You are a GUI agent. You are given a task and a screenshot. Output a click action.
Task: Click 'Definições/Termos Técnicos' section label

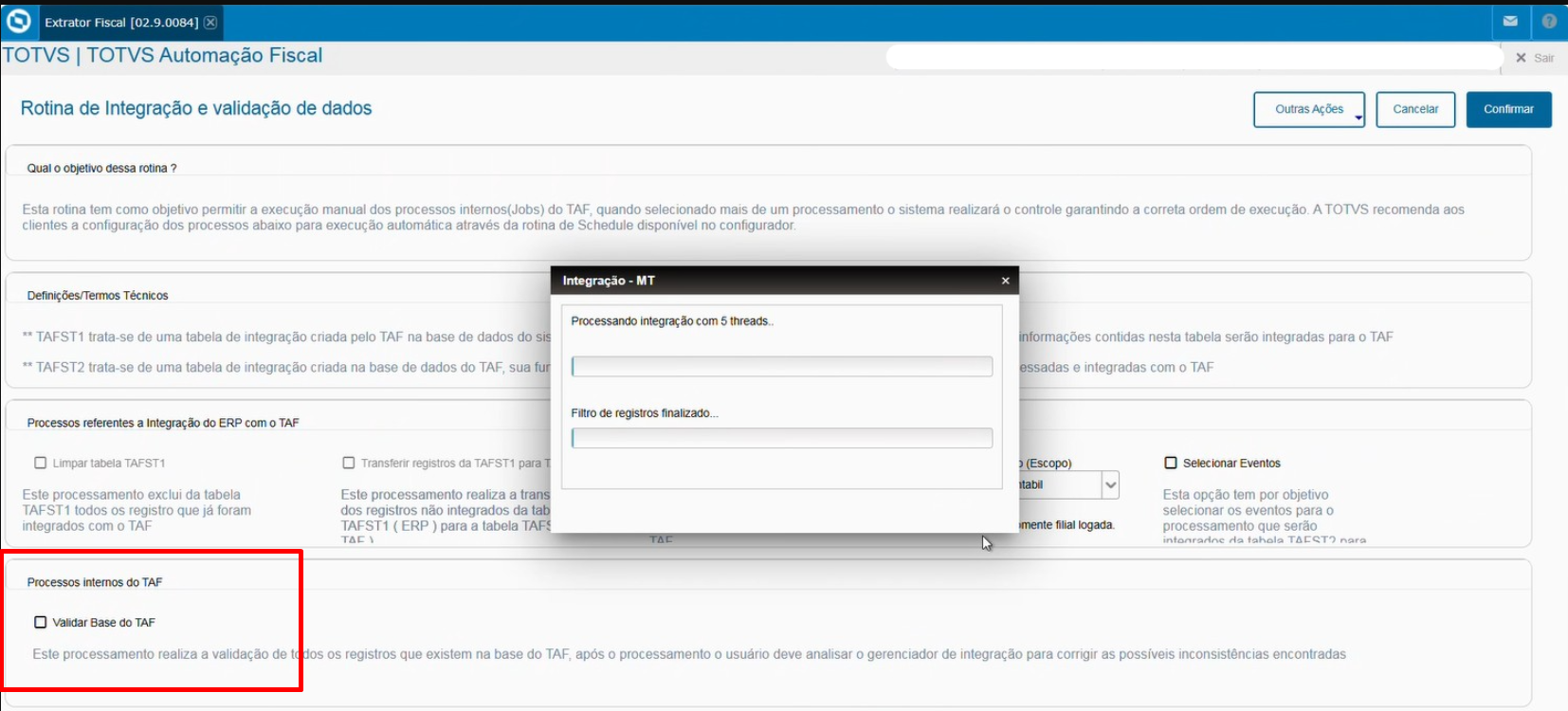(98, 296)
